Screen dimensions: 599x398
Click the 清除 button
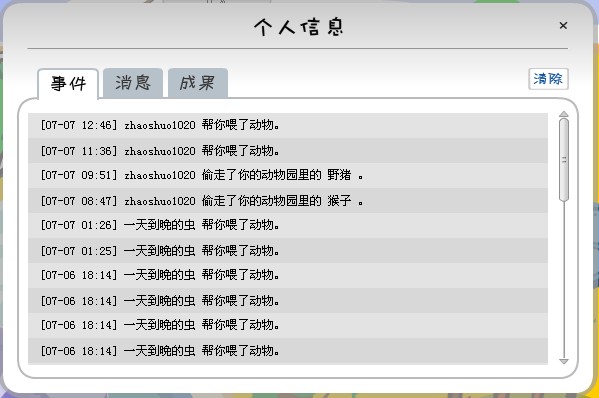tap(548, 79)
